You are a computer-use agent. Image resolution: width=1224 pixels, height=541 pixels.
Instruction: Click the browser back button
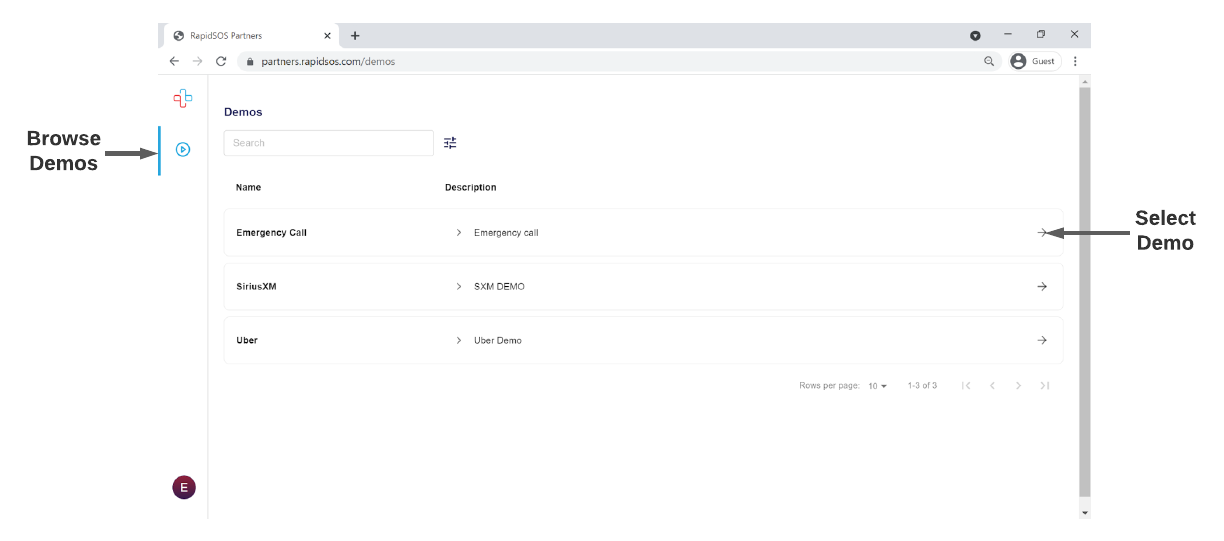pyautogui.click(x=174, y=61)
